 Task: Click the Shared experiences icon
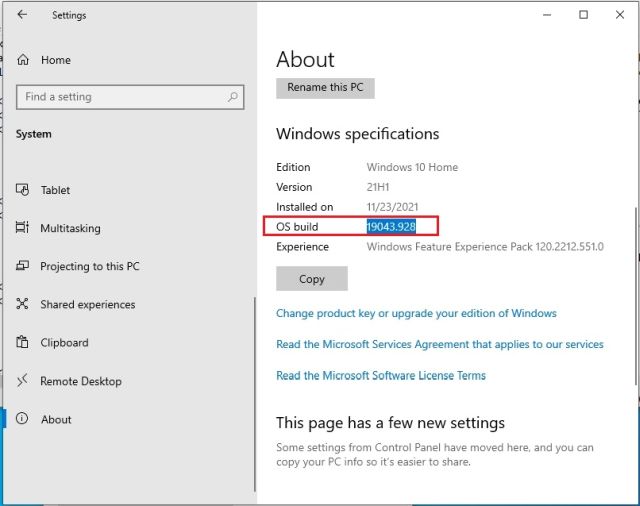tap(22, 304)
